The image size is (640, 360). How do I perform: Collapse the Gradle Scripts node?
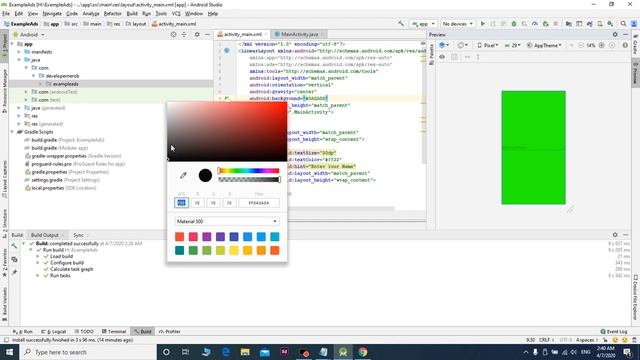[x=12, y=132]
